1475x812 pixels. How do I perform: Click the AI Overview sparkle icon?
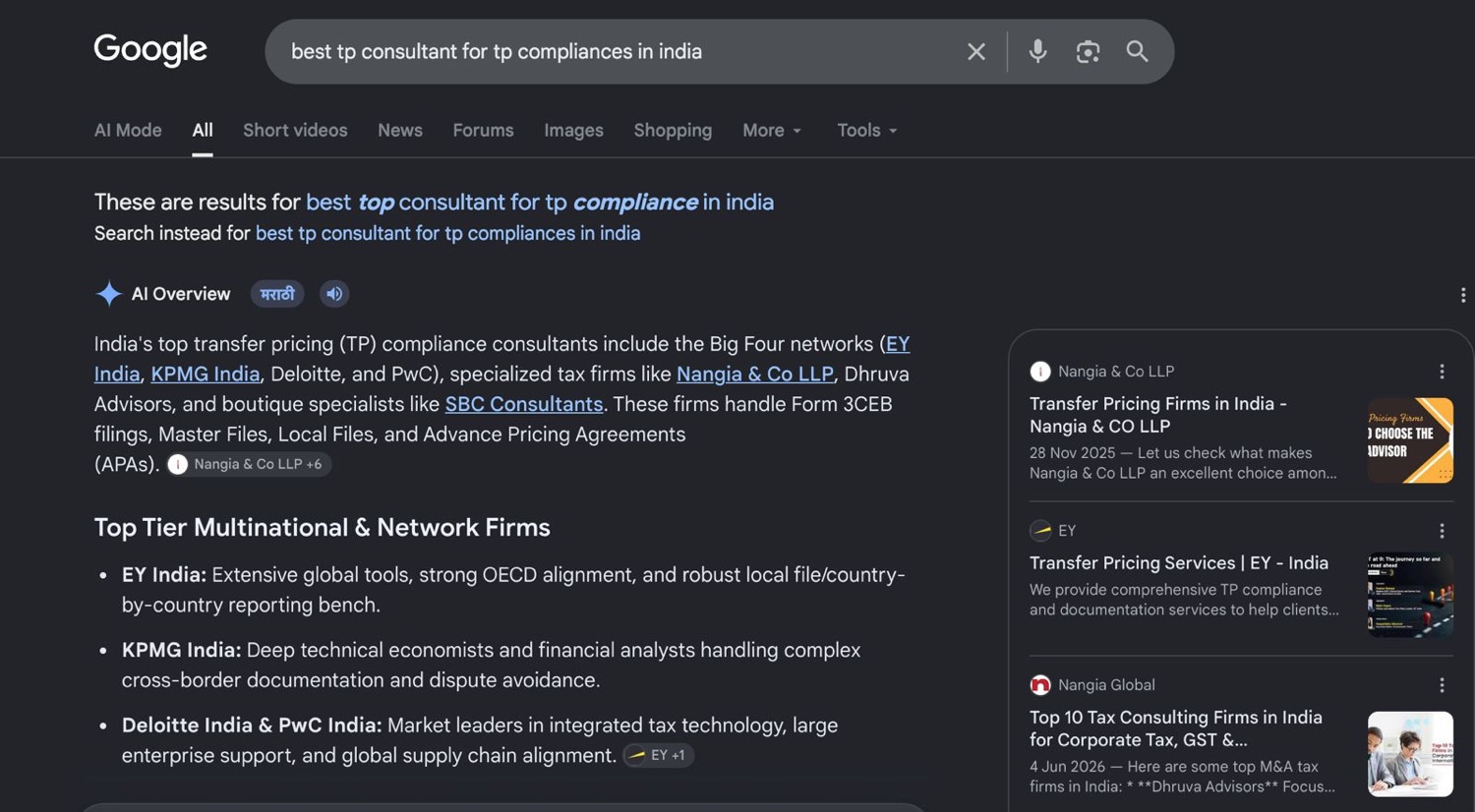coord(108,294)
